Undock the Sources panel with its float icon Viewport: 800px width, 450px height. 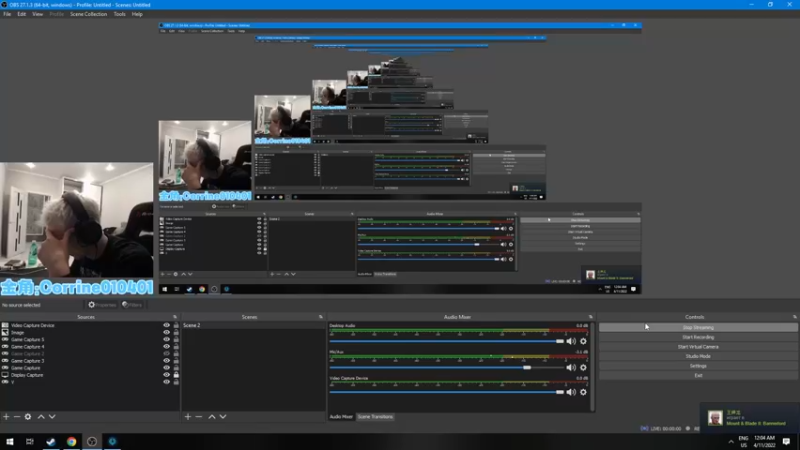pos(175,317)
